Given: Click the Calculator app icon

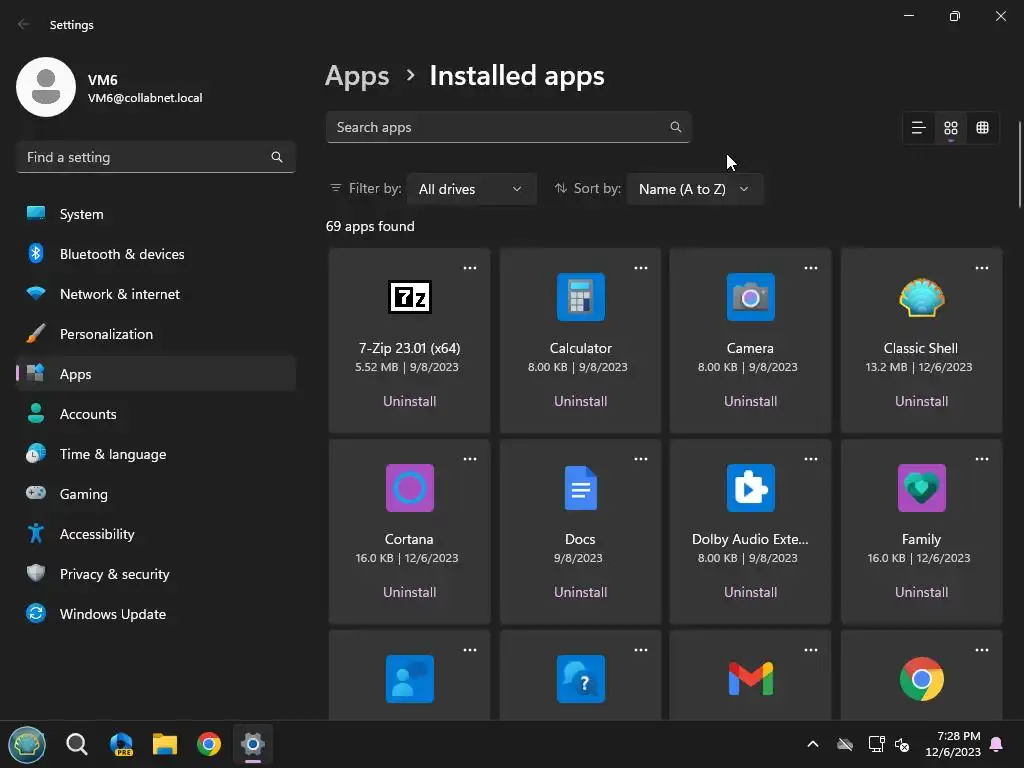Looking at the screenshot, I should [x=581, y=297].
